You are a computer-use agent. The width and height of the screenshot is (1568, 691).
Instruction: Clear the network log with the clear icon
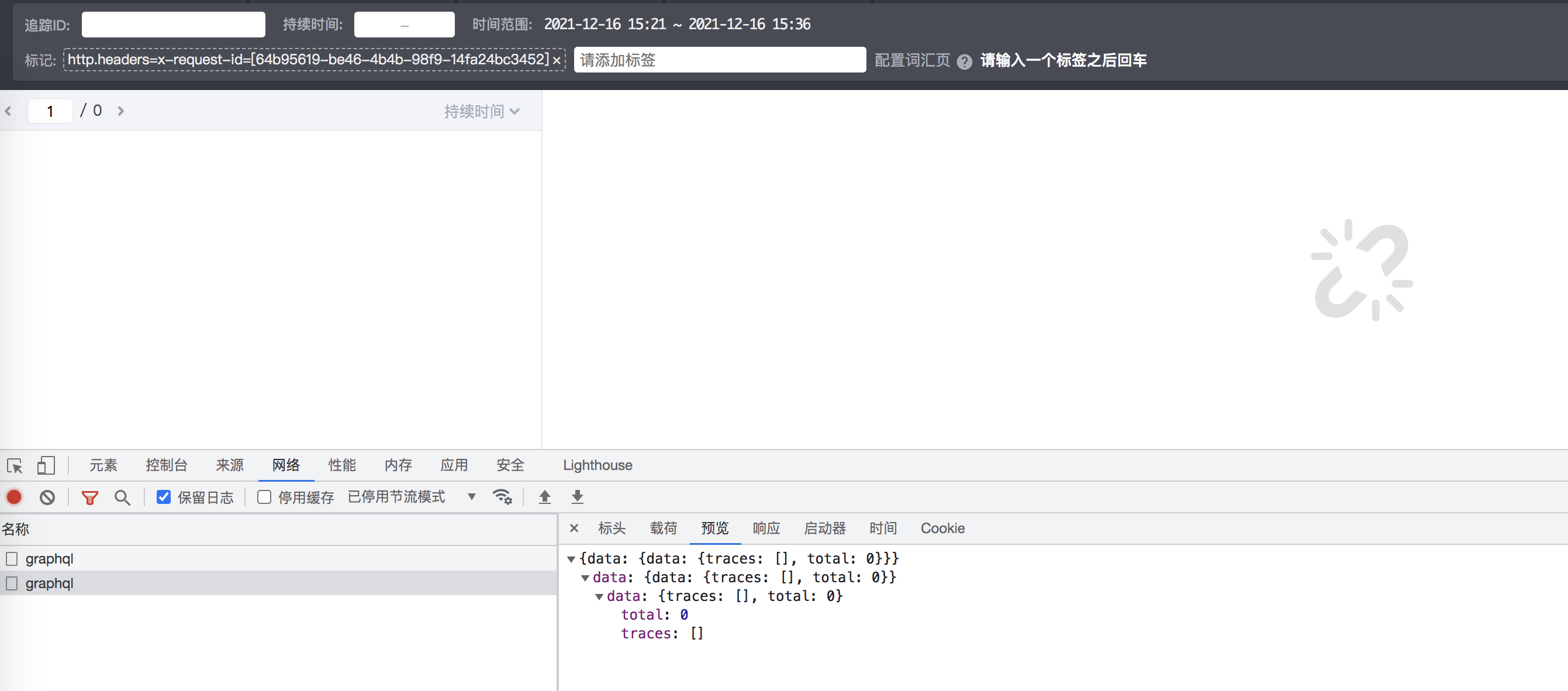coord(47,497)
